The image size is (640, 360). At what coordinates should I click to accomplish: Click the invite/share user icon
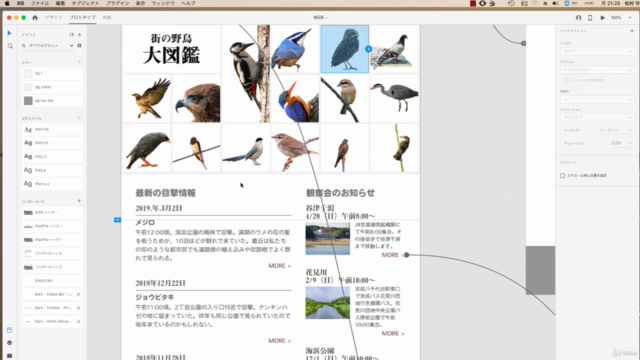tap(578, 18)
